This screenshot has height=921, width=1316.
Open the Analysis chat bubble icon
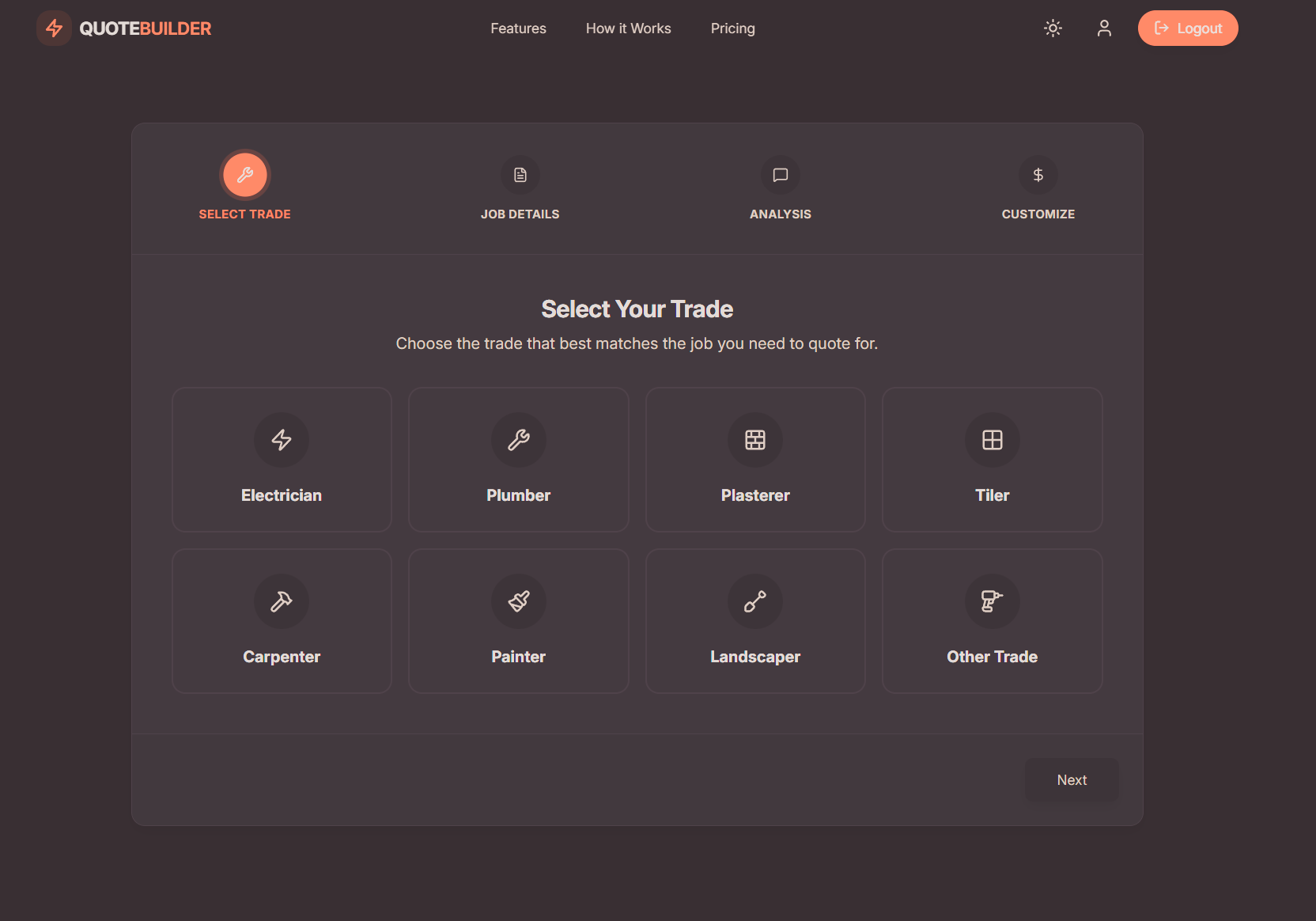click(781, 175)
